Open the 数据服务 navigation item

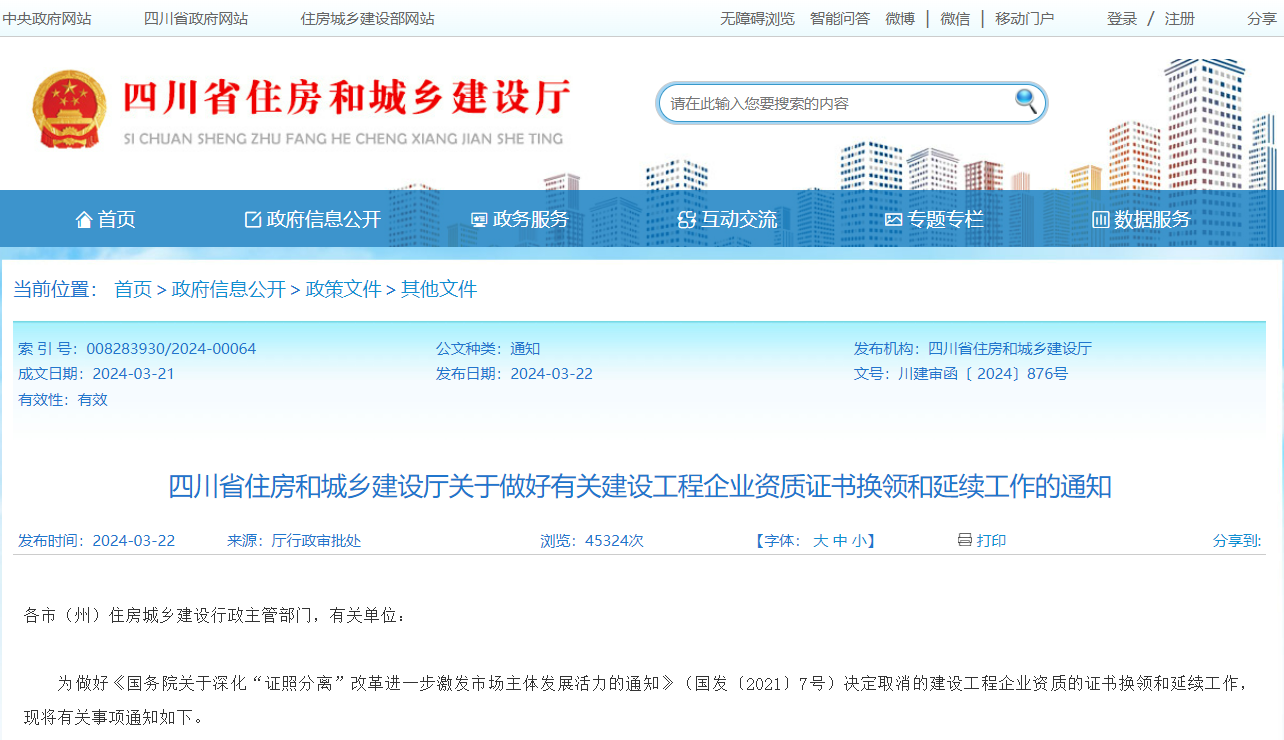click(x=1141, y=219)
